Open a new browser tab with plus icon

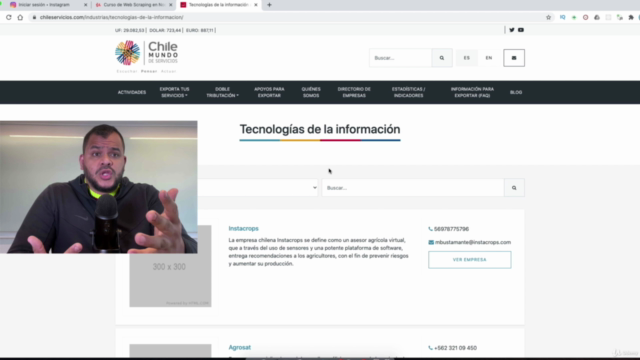pyautogui.click(x=269, y=5)
